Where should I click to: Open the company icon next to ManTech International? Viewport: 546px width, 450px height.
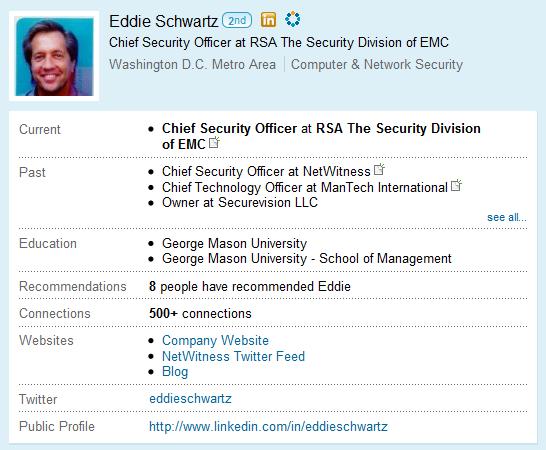[x=456, y=185]
